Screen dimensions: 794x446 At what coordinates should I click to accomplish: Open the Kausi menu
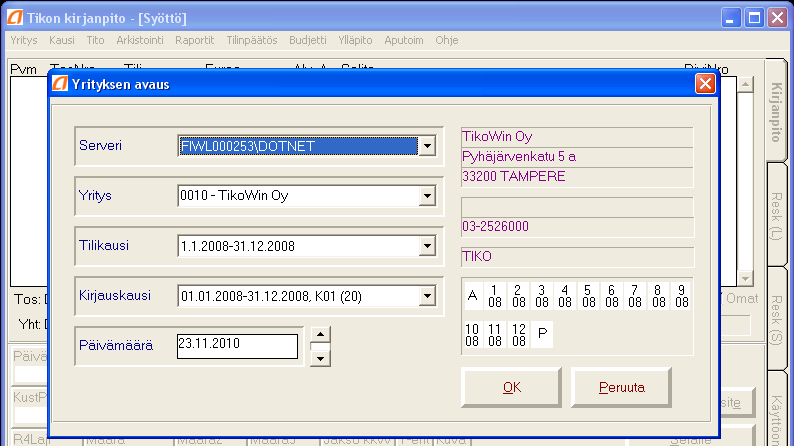[62, 40]
